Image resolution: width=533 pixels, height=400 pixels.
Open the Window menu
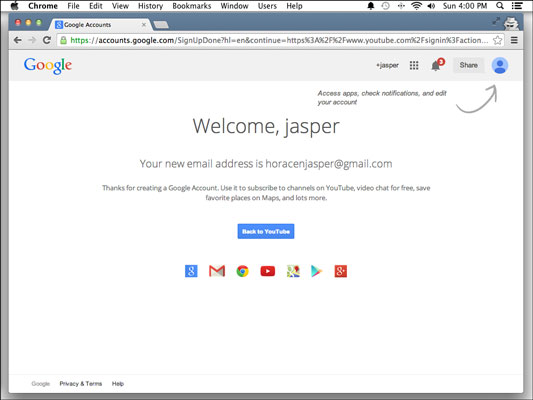pyautogui.click(x=234, y=6)
